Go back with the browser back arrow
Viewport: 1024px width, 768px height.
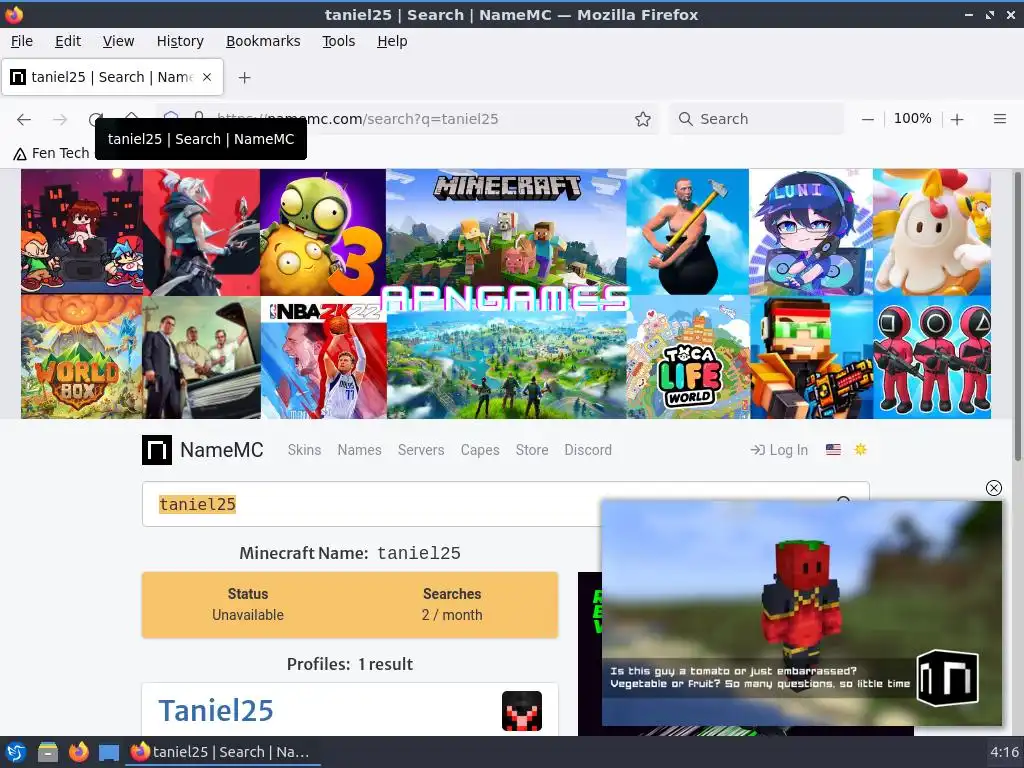point(24,119)
